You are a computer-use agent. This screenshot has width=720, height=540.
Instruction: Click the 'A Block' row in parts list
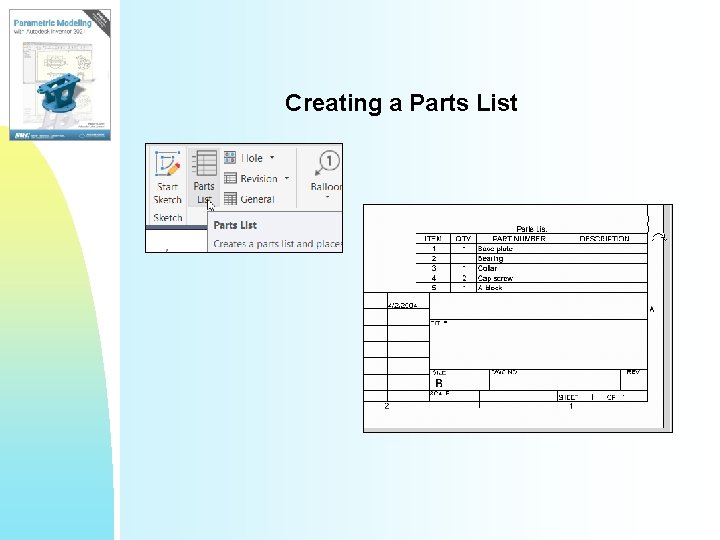tap(532, 287)
